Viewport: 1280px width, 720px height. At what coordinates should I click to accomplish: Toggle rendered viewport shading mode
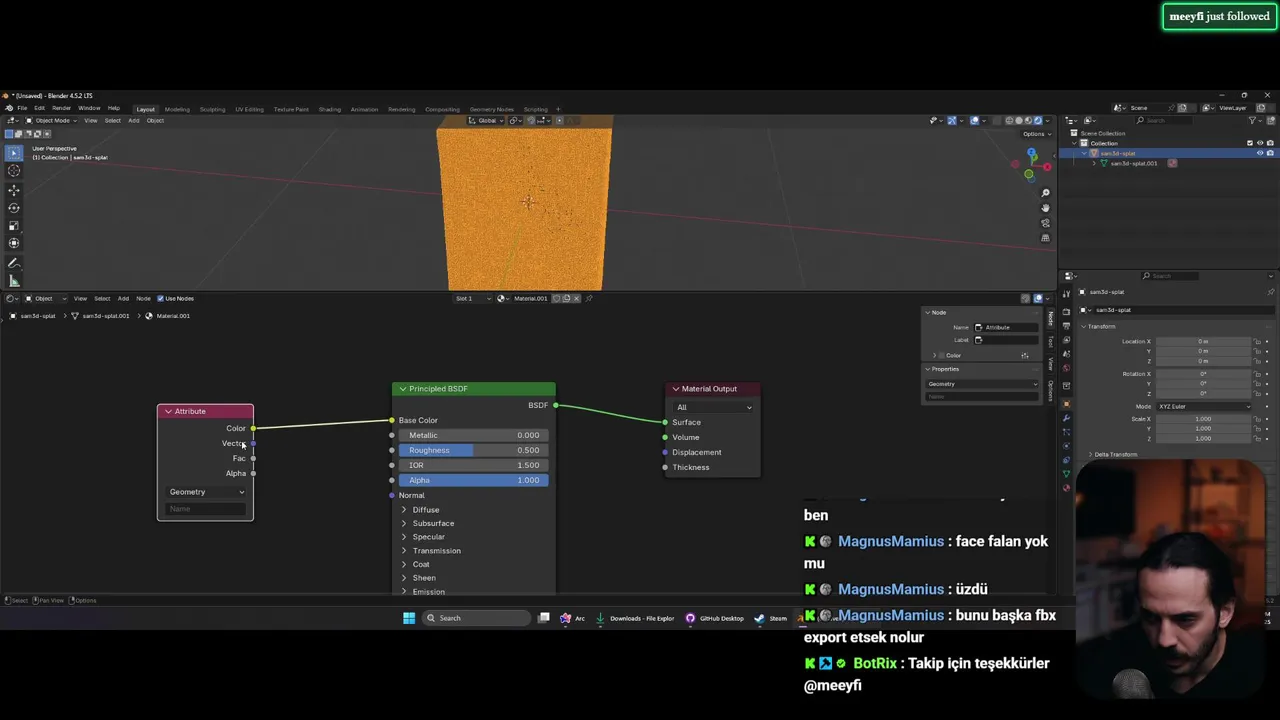(x=1039, y=120)
